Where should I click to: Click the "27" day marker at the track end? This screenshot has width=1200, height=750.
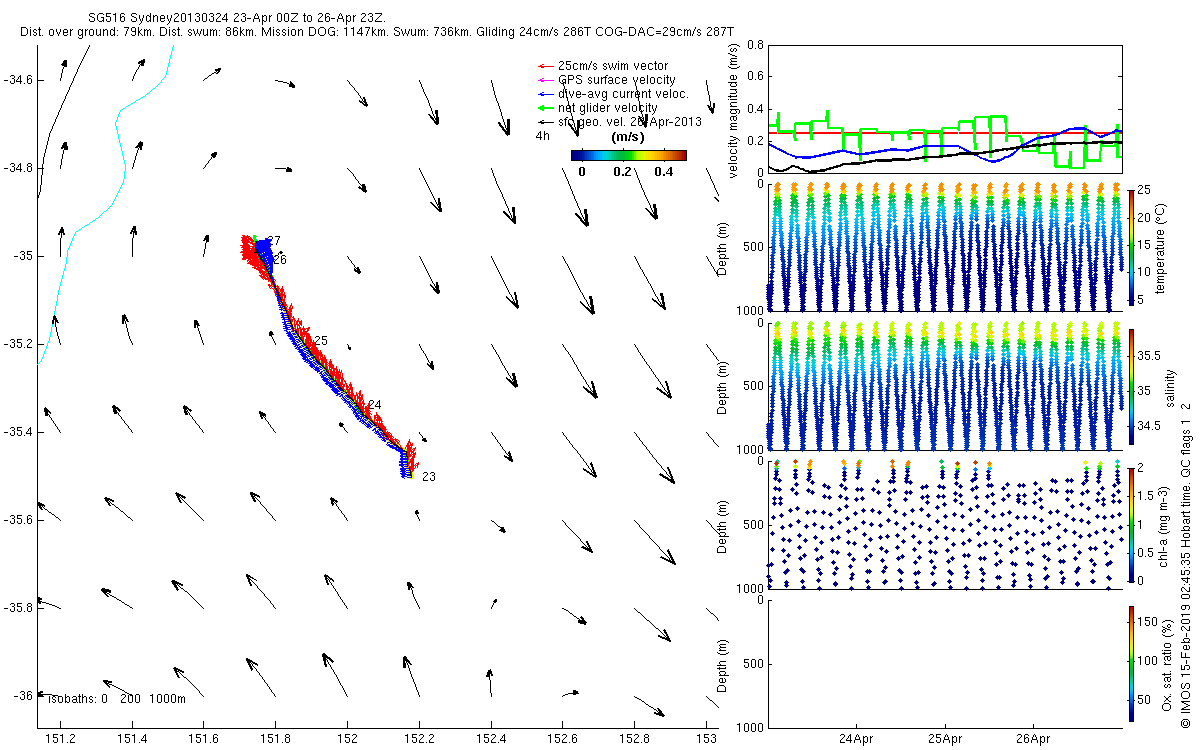[274, 241]
